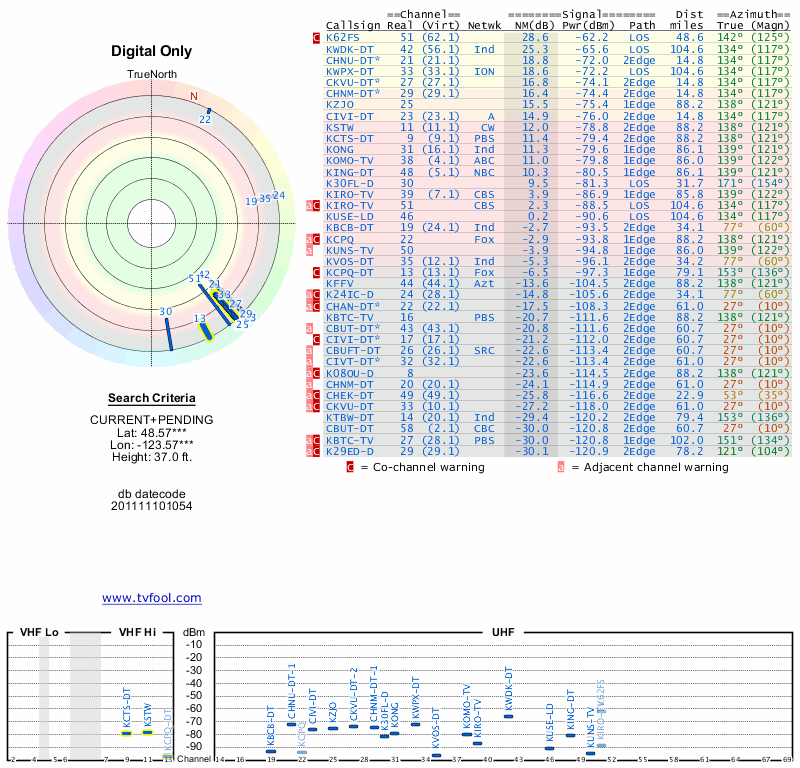Click KCTS-DT marker in VHF Hi chart

point(127,733)
